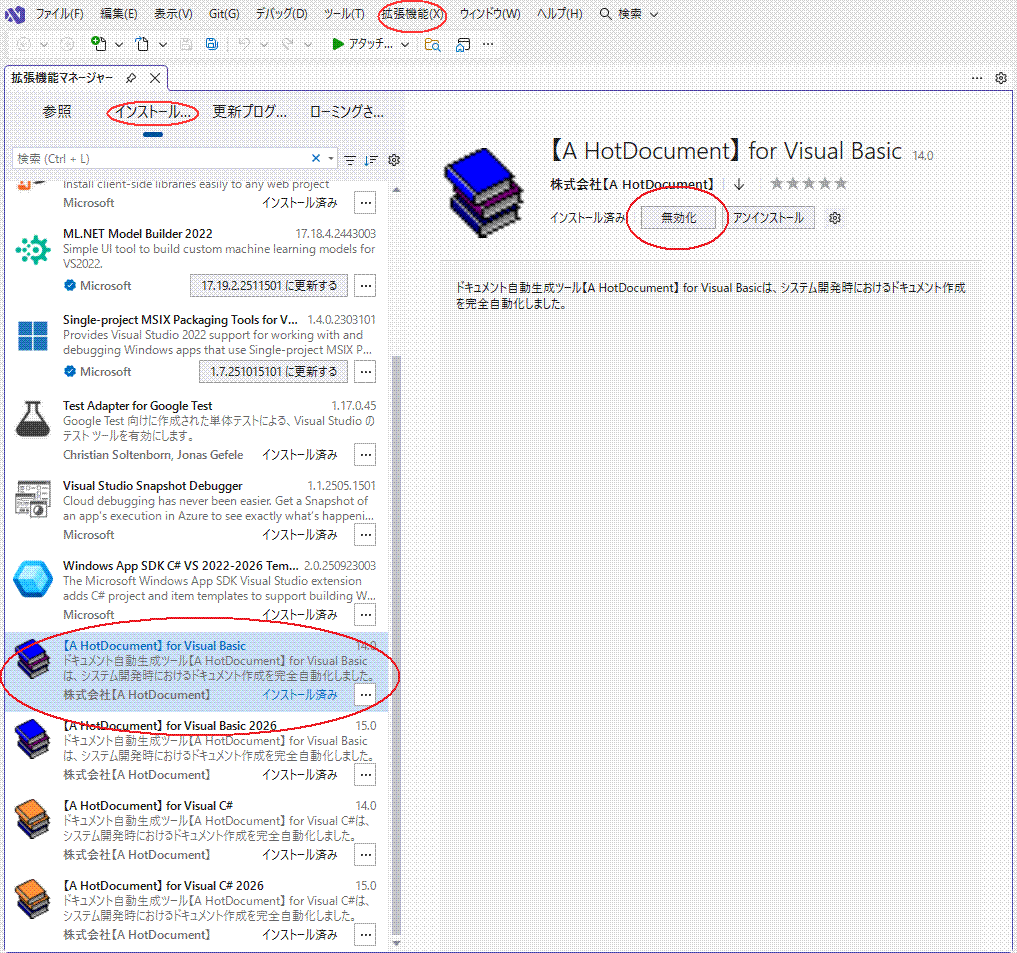Update ML.NET Model Builder to 17.19.2.2511501
This screenshot has width=1017, height=953.
coord(269,286)
